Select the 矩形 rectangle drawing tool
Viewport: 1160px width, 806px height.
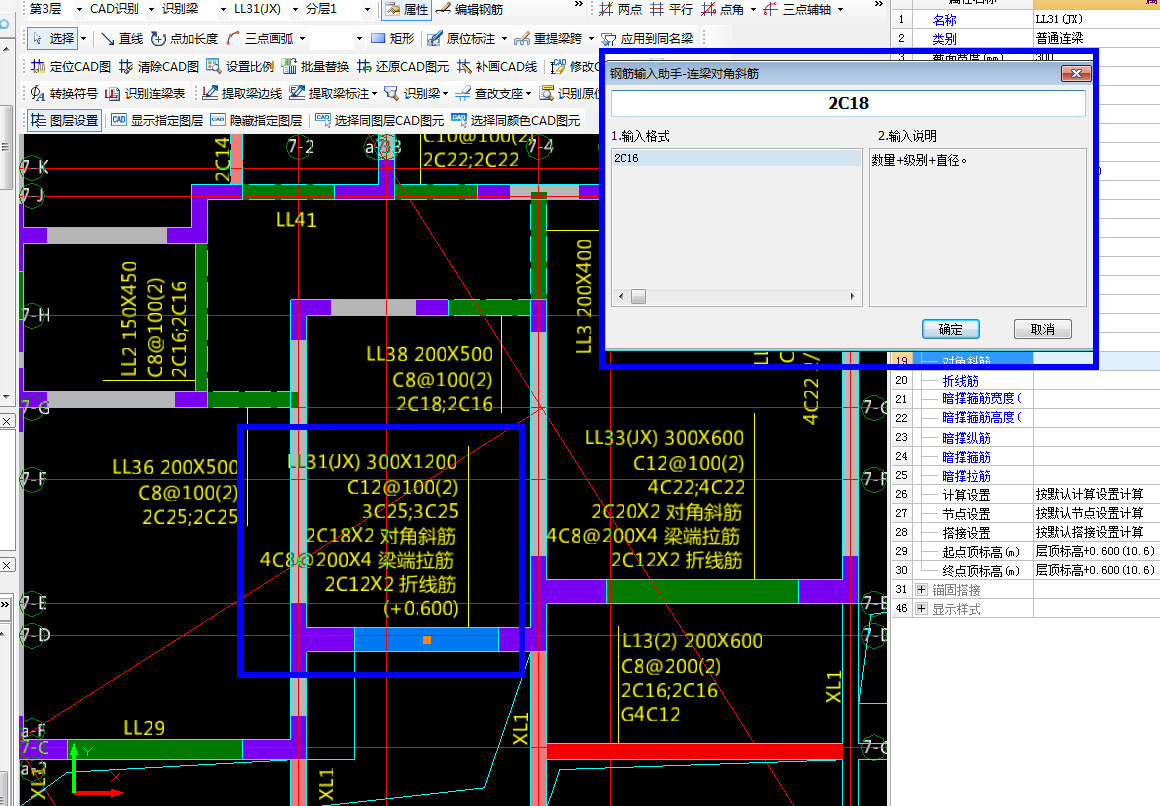393,38
